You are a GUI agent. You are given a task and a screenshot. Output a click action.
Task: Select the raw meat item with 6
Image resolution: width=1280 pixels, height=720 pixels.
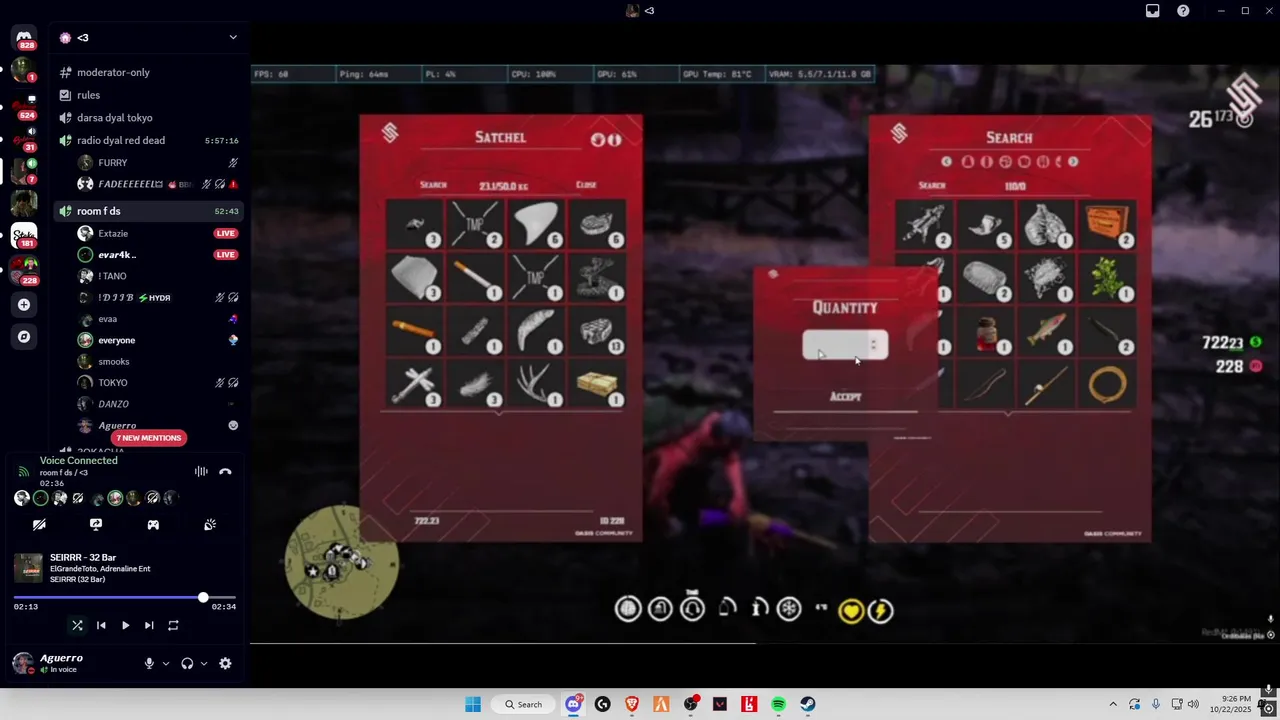(597, 223)
